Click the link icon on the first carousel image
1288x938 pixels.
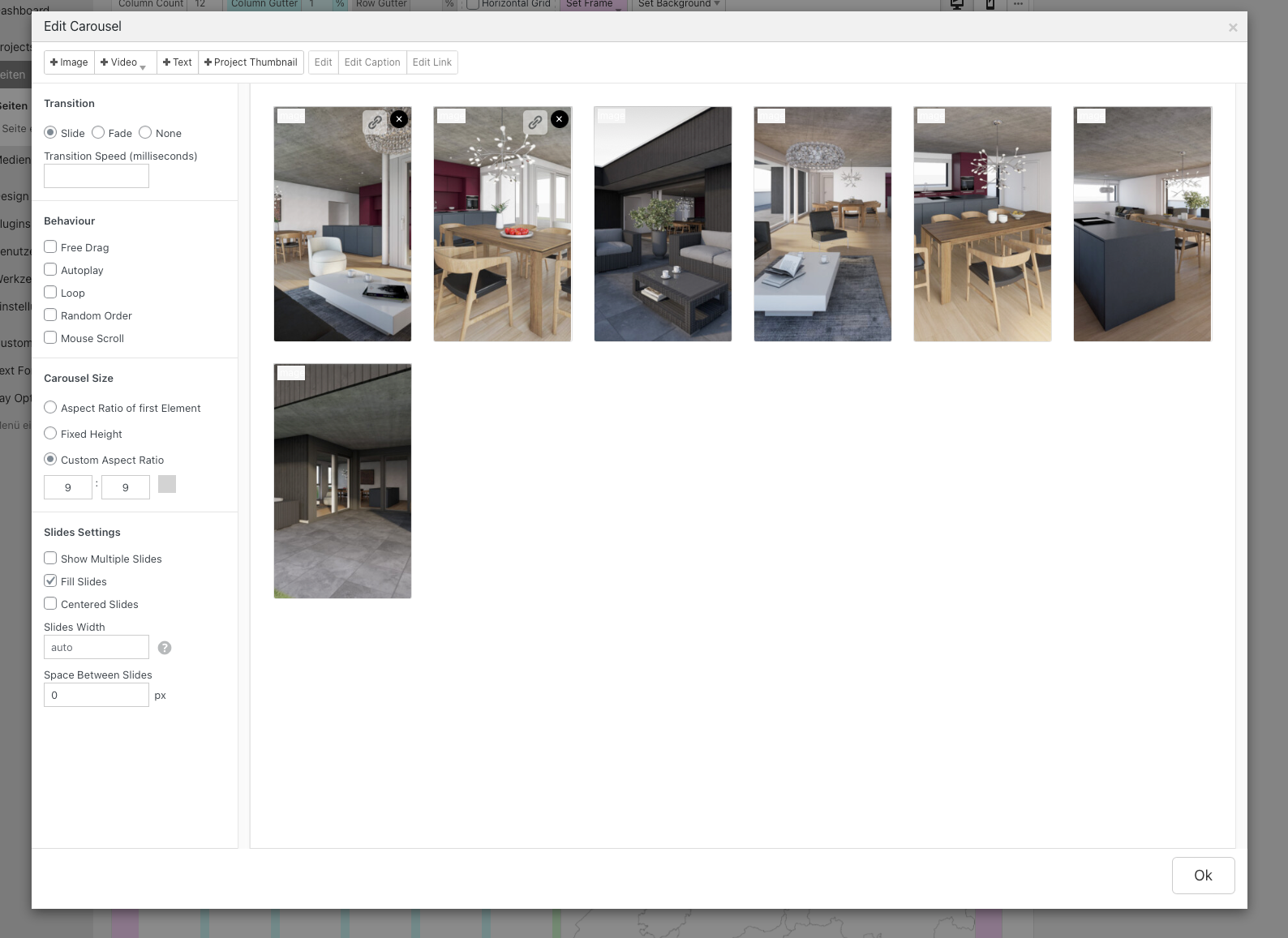pyautogui.click(x=375, y=122)
